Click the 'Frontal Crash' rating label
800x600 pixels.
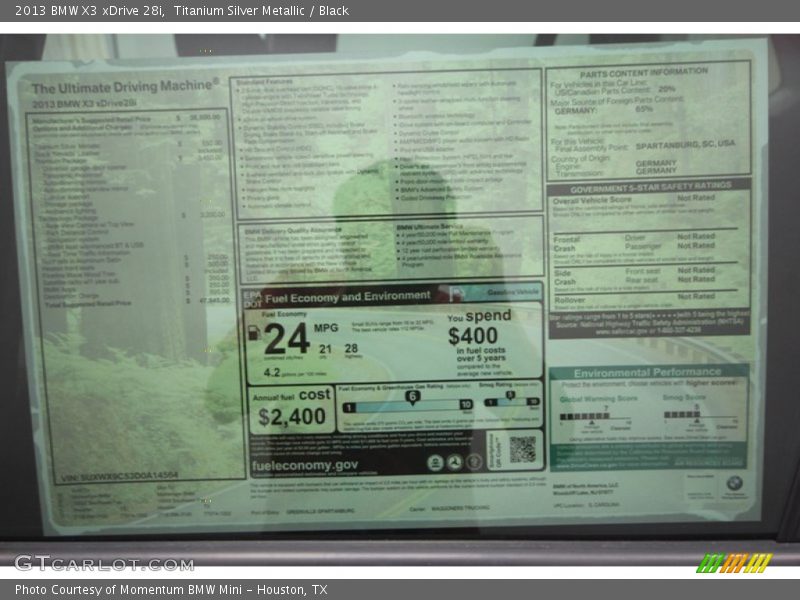tap(567, 244)
